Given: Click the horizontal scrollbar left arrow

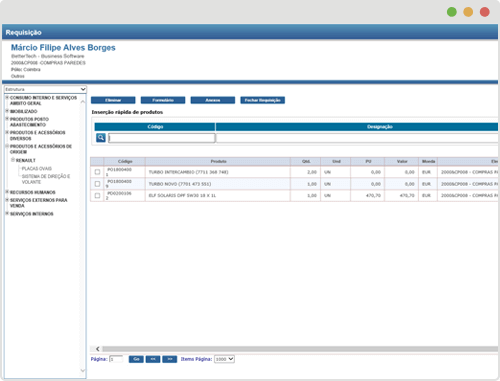Looking at the screenshot, I should click(98, 349).
